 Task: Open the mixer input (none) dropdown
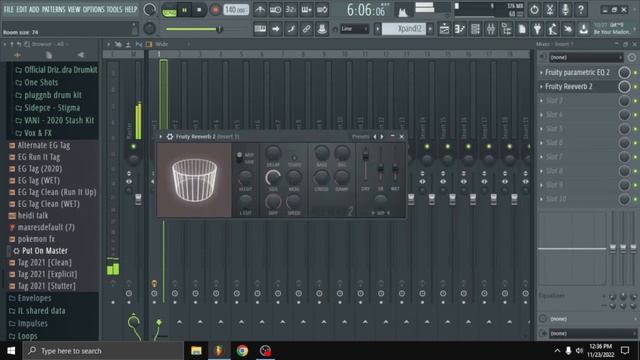point(586,58)
